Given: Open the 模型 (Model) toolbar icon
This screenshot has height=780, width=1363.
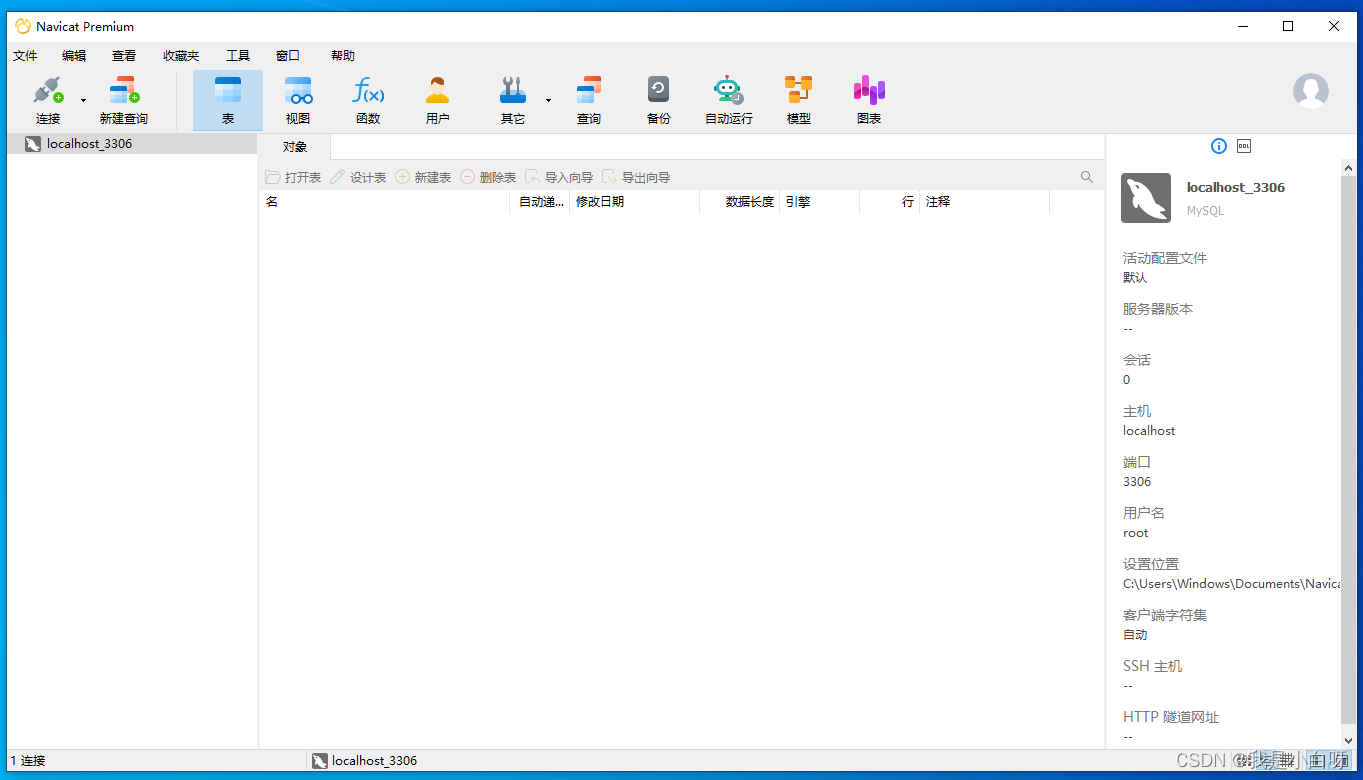Looking at the screenshot, I should 799,100.
